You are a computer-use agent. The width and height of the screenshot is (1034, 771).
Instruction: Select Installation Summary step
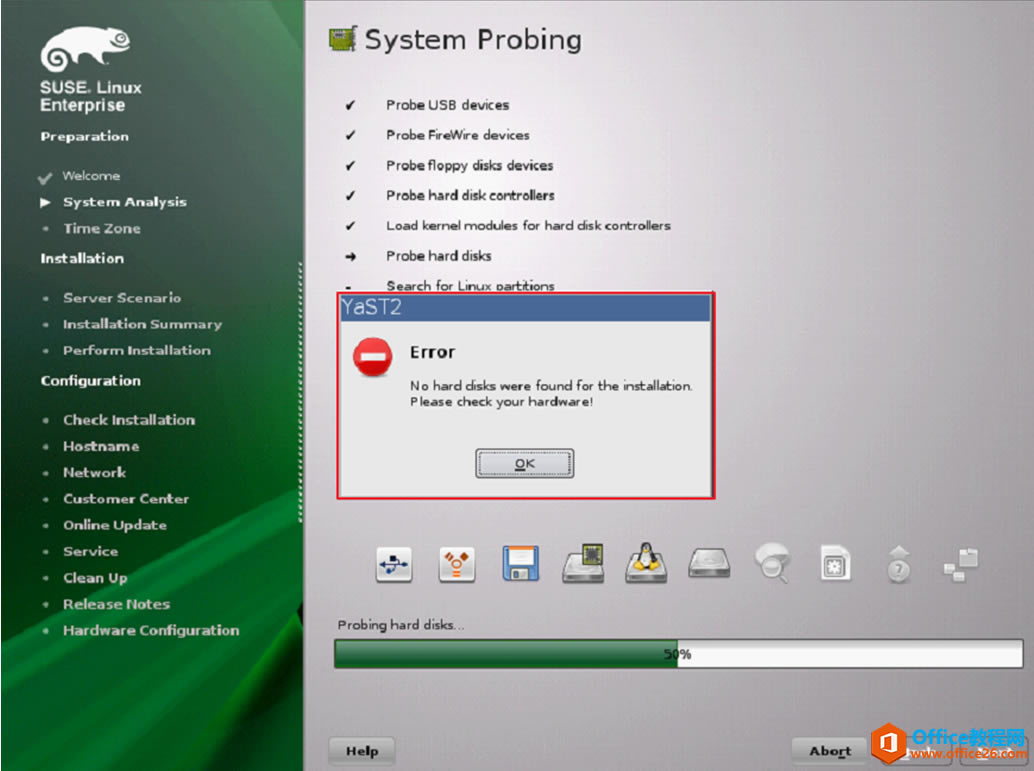[142, 324]
